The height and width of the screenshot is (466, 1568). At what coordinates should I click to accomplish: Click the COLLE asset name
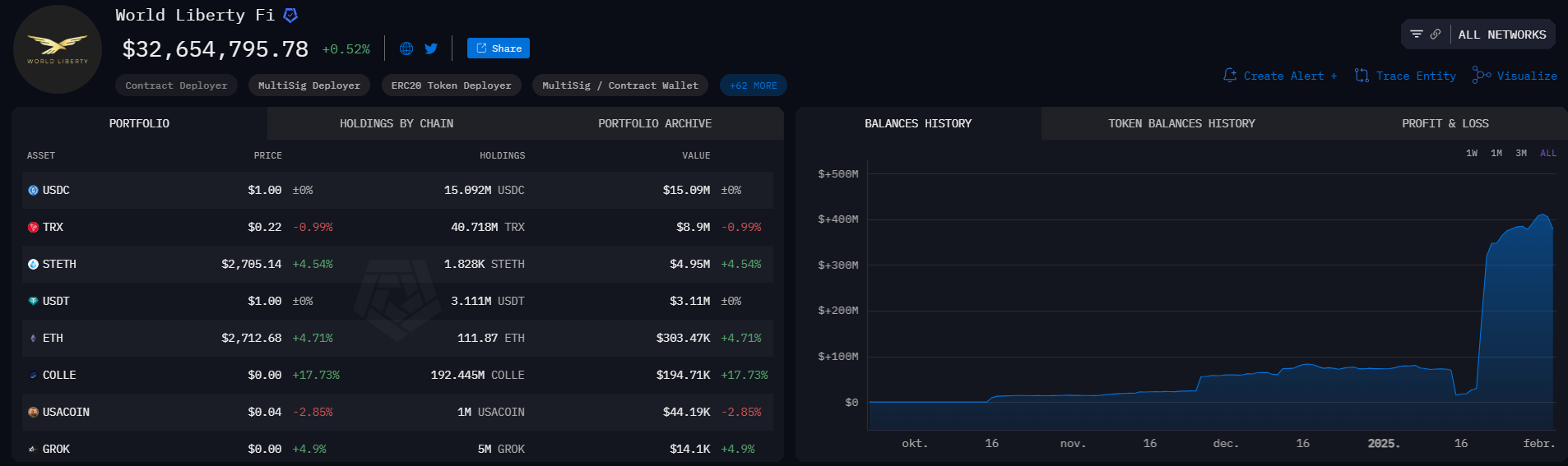coord(59,375)
